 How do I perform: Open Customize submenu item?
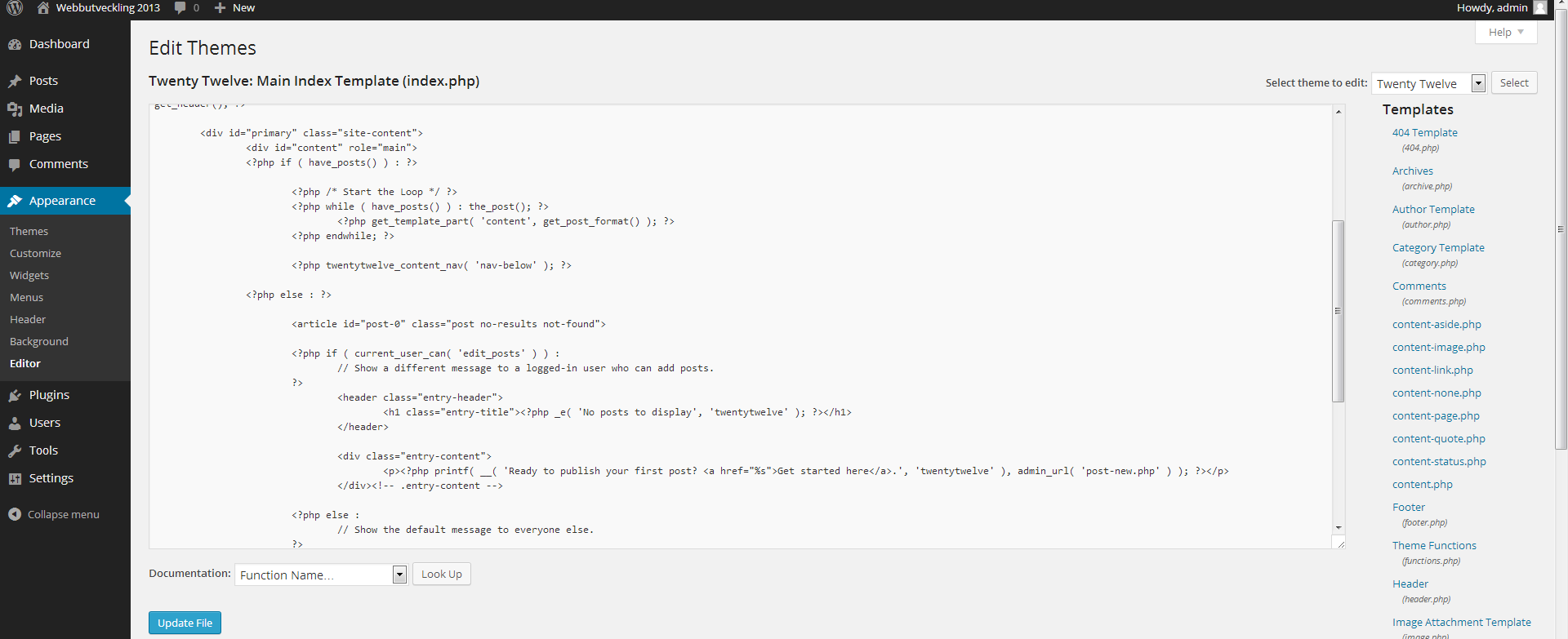(35, 253)
